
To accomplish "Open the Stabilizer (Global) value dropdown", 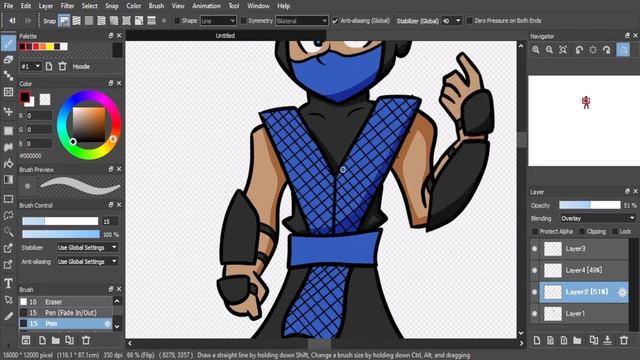I will (451, 20).
